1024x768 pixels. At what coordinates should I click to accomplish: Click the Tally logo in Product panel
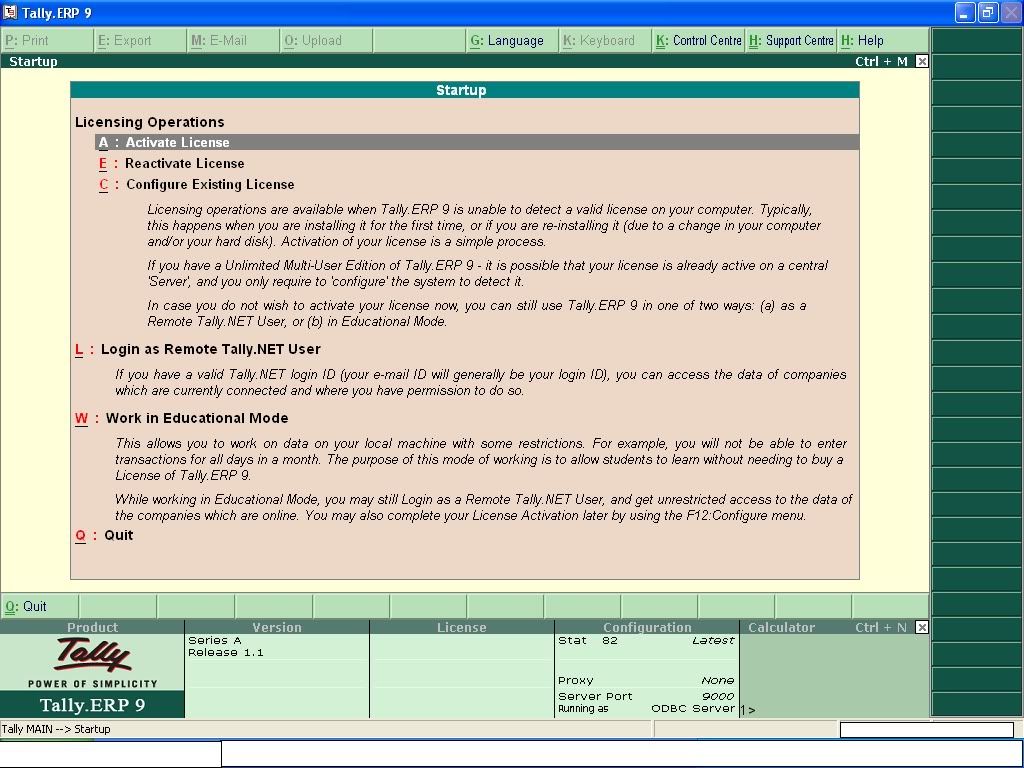click(x=93, y=655)
